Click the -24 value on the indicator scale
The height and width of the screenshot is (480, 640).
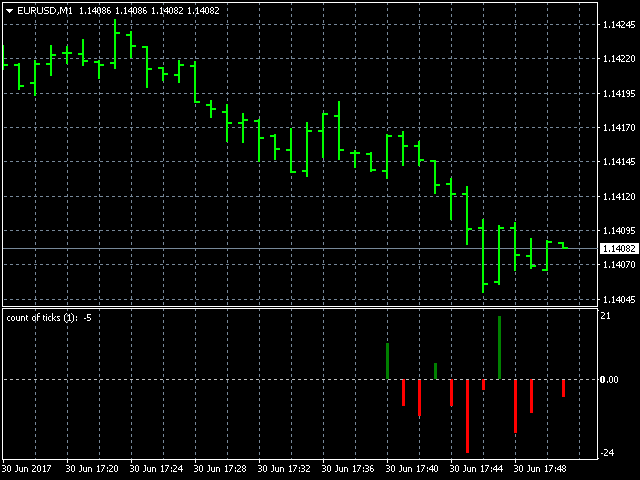[608, 452]
